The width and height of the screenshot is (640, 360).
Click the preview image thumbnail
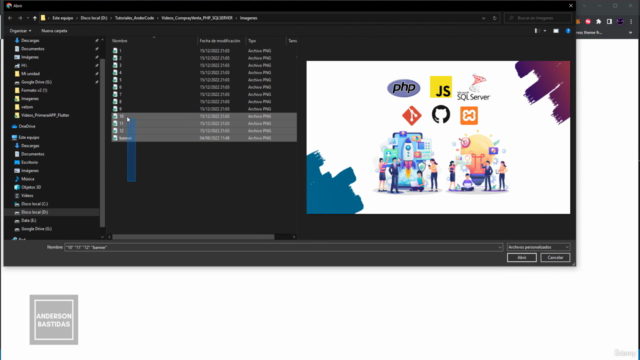(438, 137)
